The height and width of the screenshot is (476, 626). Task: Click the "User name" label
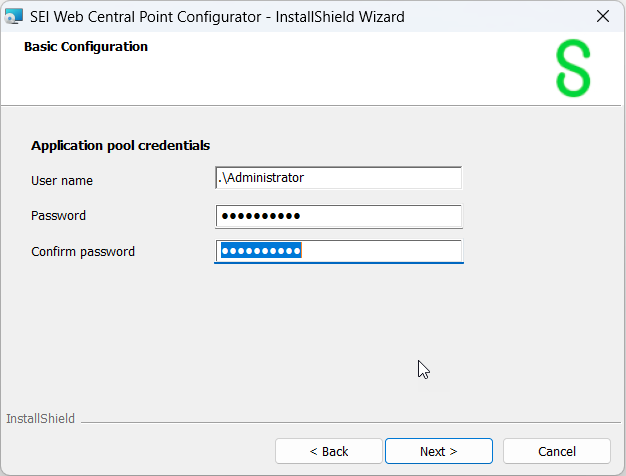(x=62, y=181)
